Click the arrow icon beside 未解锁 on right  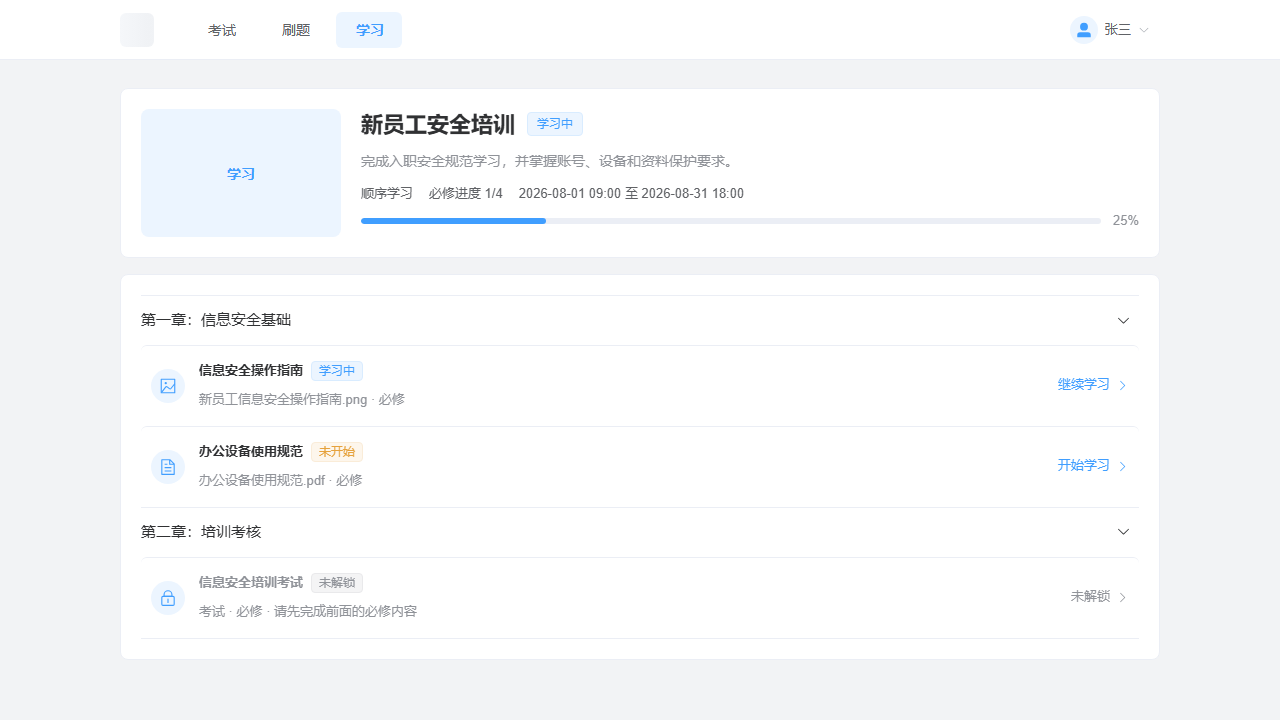1123,598
